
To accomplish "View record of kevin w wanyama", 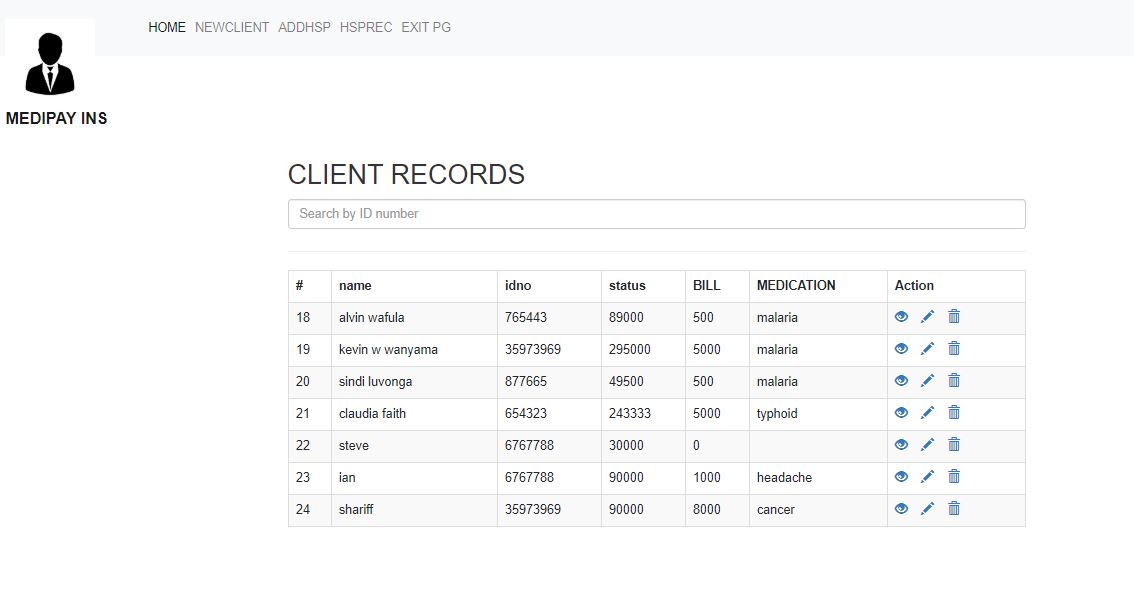I will tap(901, 348).
